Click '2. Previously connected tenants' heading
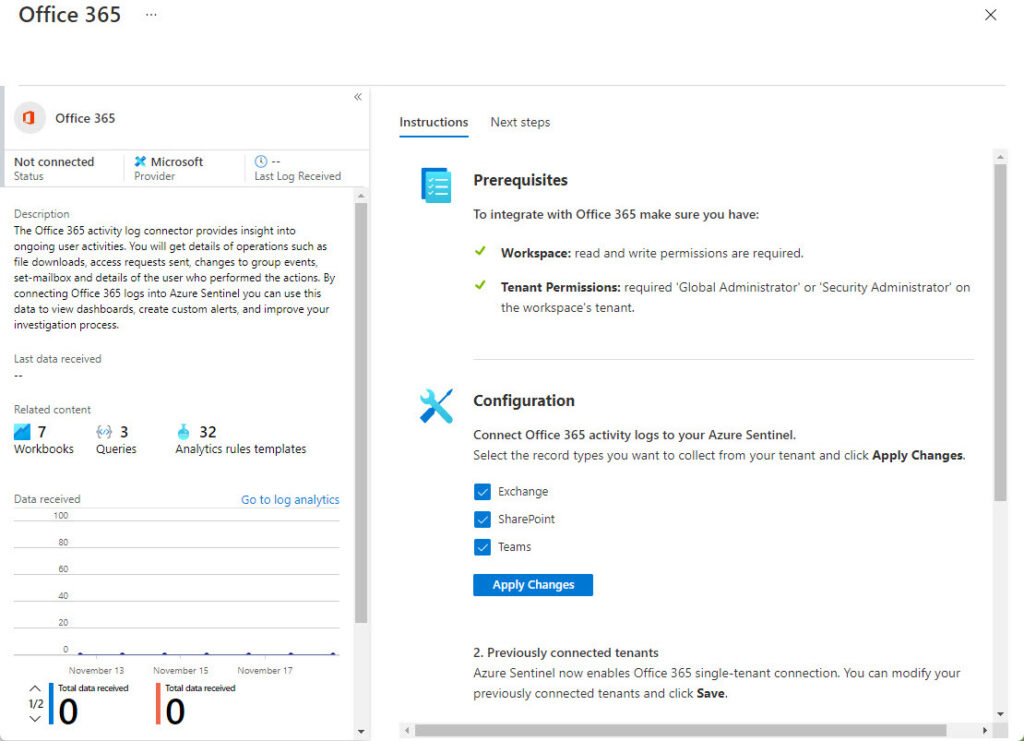Image resolution: width=1024 pixels, height=741 pixels. (566, 652)
